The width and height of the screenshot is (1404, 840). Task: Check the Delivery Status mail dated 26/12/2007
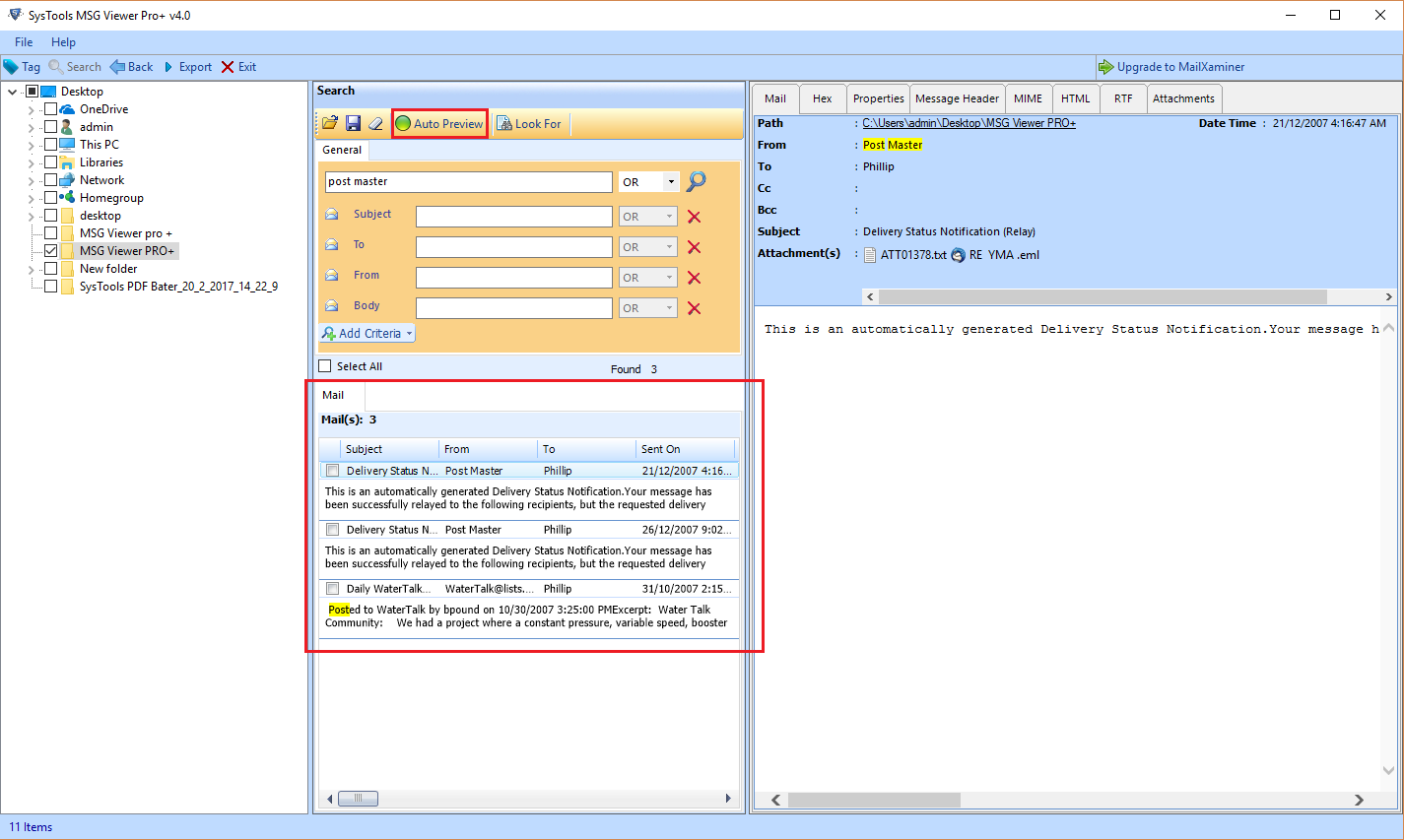[333, 530]
